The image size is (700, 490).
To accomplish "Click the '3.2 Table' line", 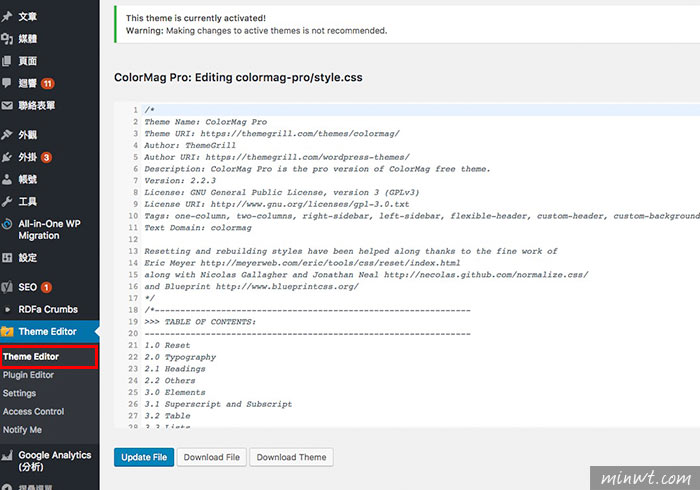I will tap(167, 416).
